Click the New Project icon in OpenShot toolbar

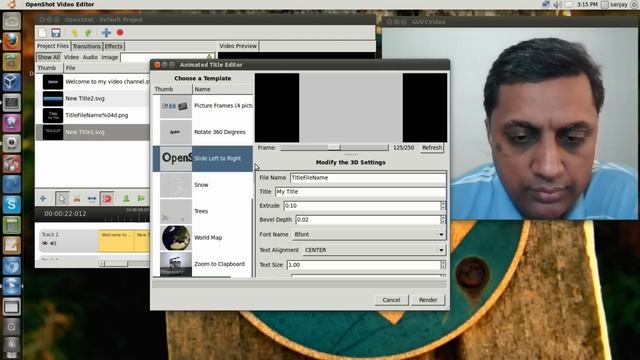[42, 33]
